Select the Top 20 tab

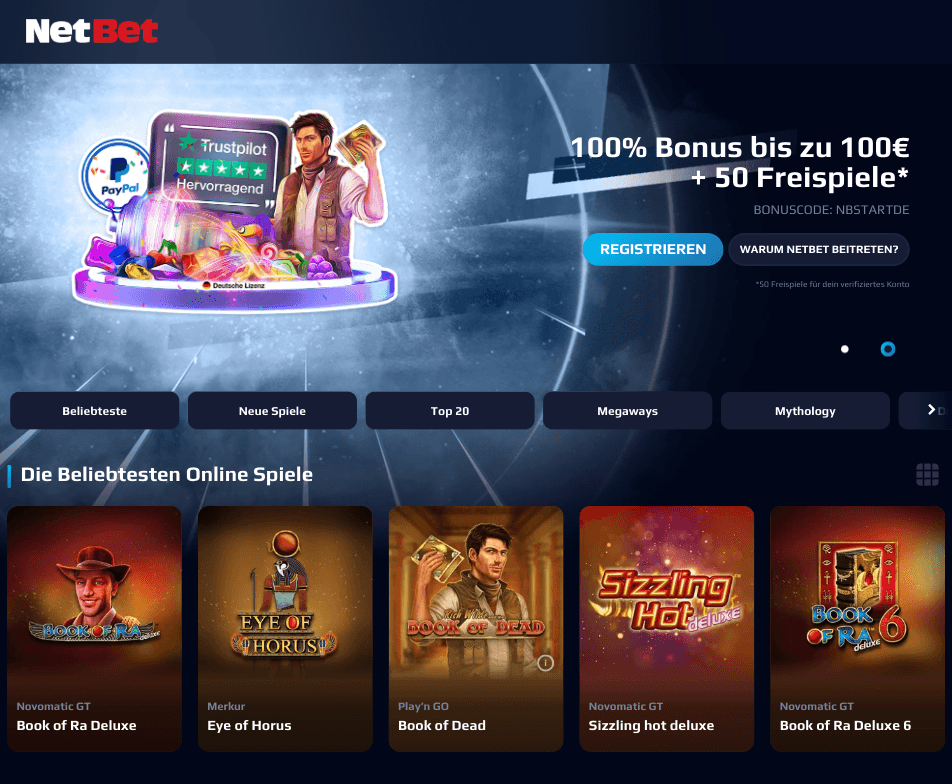(x=450, y=411)
